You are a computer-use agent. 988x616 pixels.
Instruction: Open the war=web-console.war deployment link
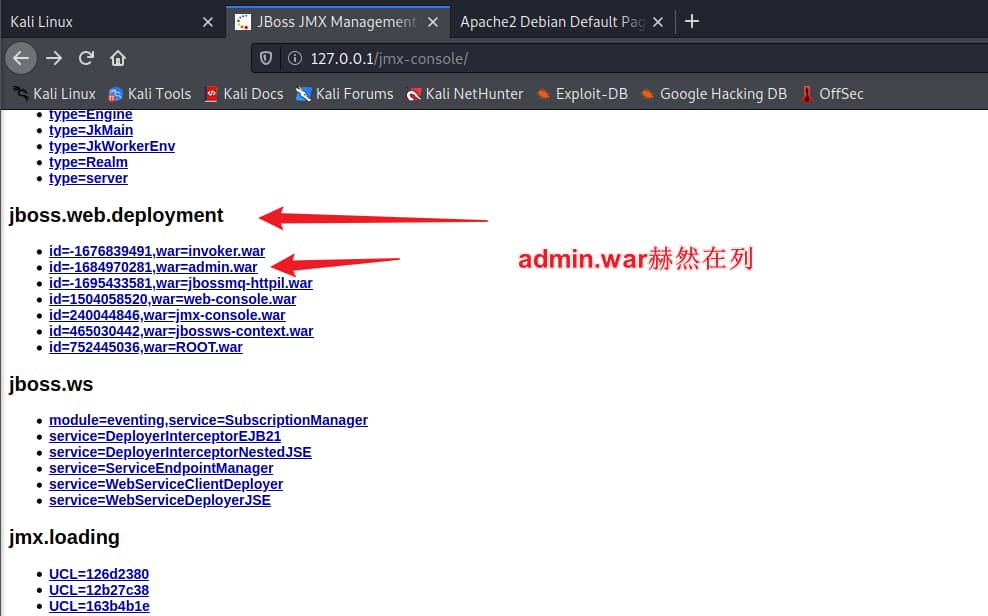point(173,299)
